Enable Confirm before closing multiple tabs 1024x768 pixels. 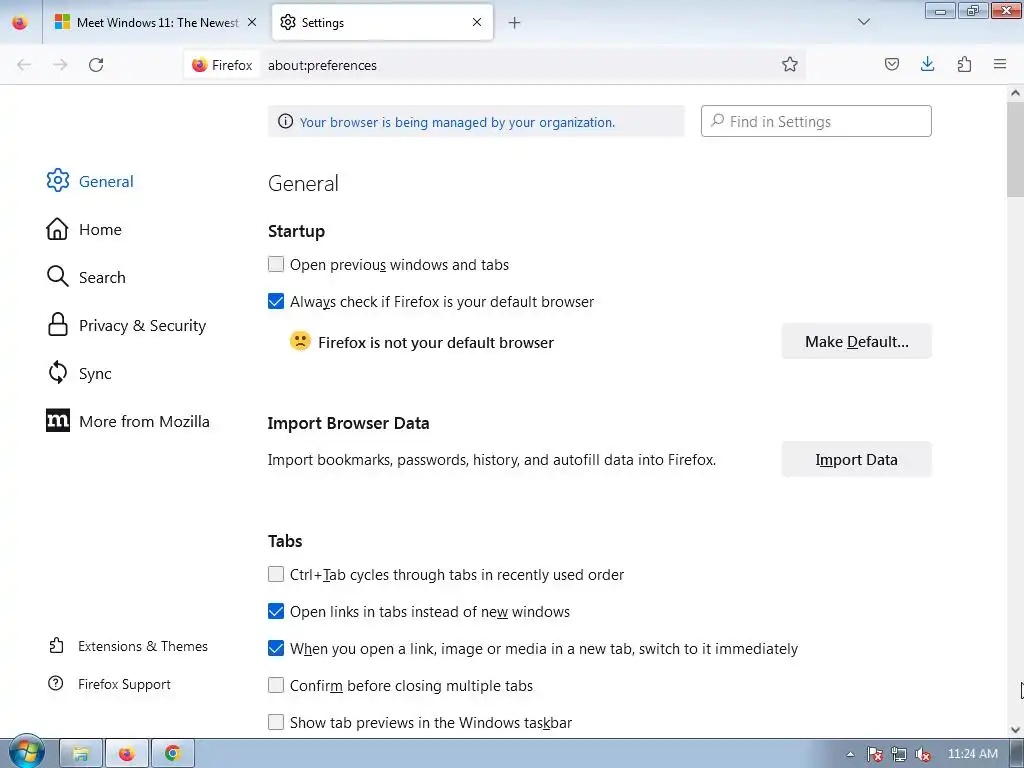point(276,685)
